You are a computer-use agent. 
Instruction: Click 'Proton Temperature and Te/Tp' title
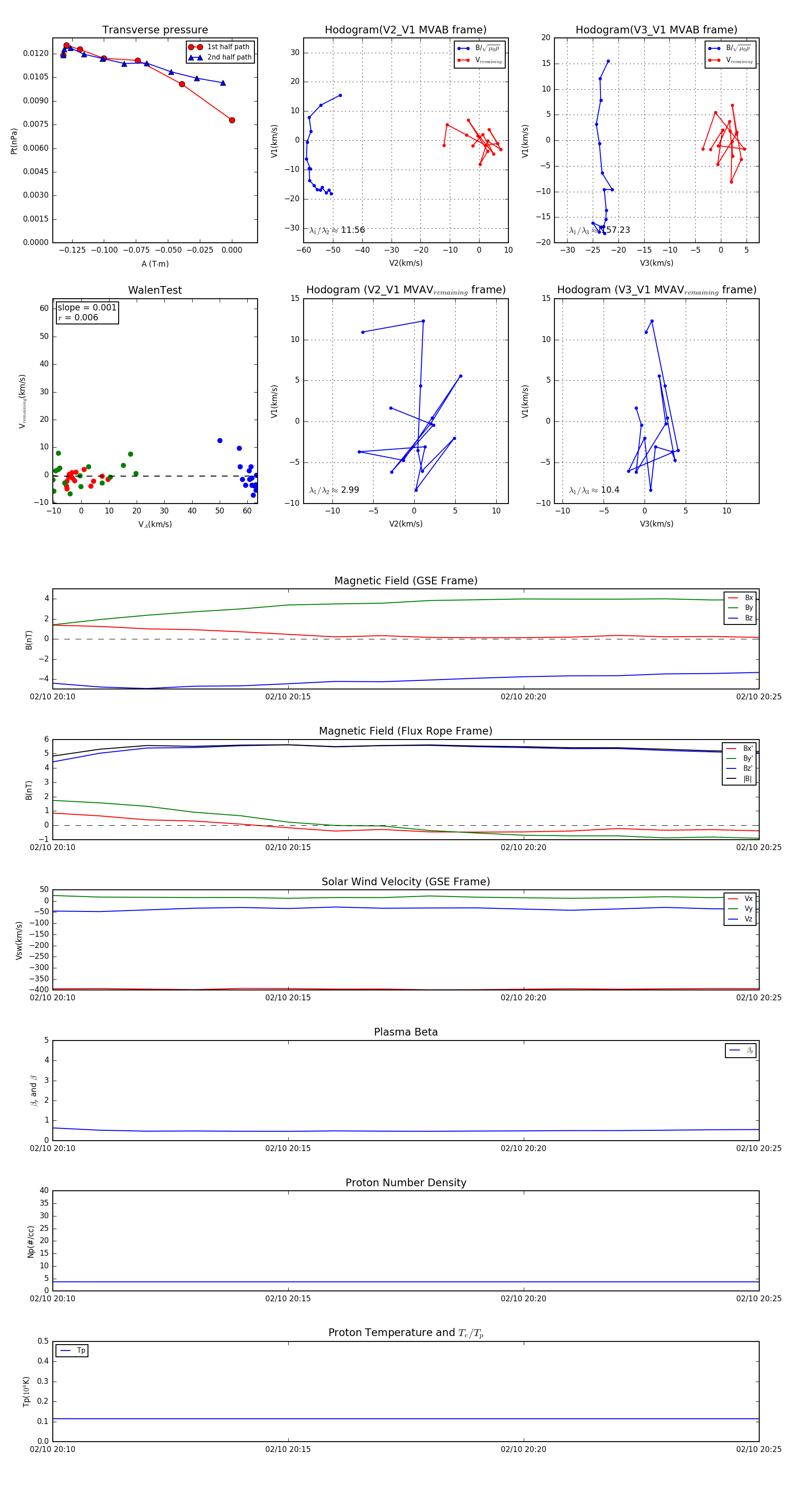click(406, 1333)
